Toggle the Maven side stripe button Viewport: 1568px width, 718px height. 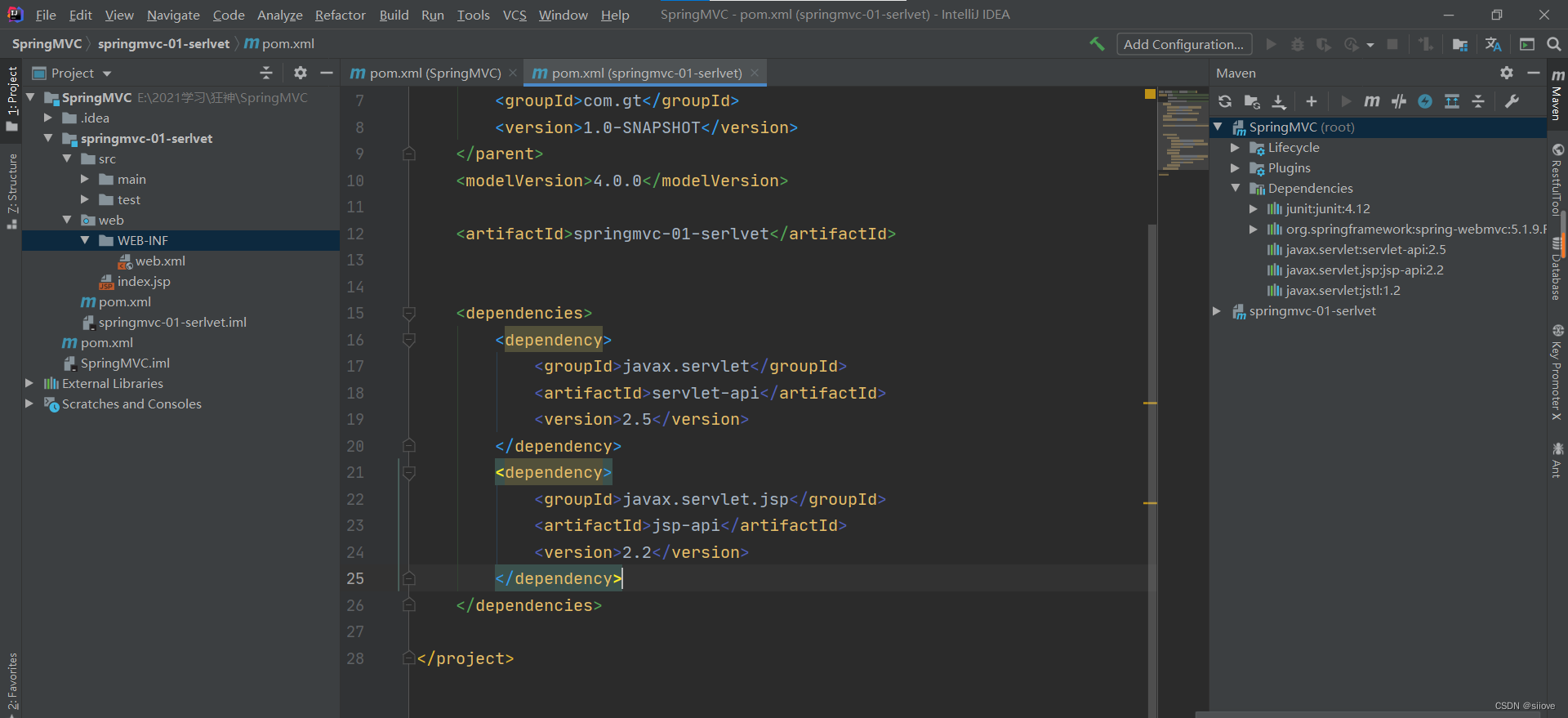point(1557,94)
